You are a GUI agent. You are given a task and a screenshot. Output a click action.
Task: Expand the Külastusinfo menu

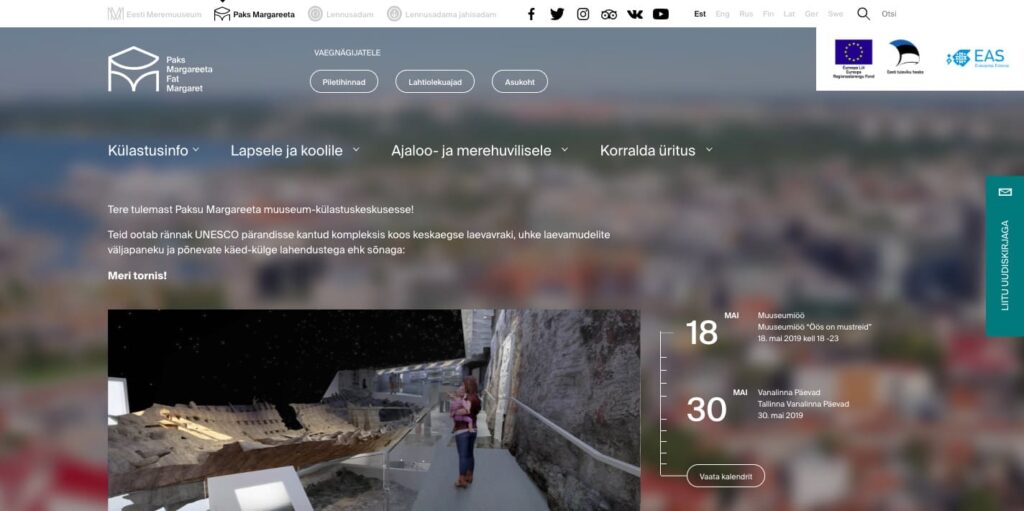pos(153,151)
